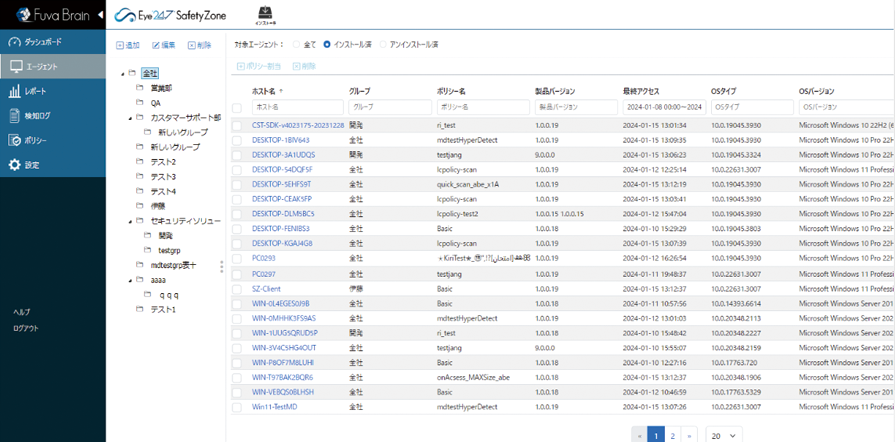
Task: Check the box for CST-SDK-v4023175-20231228
Action: tap(237, 125)
